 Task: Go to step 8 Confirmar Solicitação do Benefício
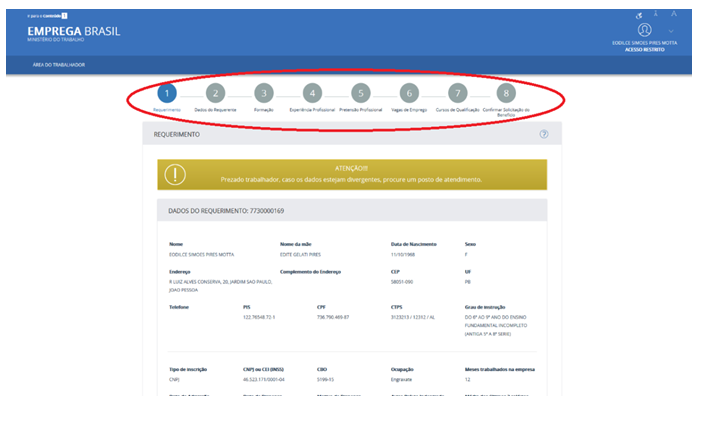coord(506,93)
